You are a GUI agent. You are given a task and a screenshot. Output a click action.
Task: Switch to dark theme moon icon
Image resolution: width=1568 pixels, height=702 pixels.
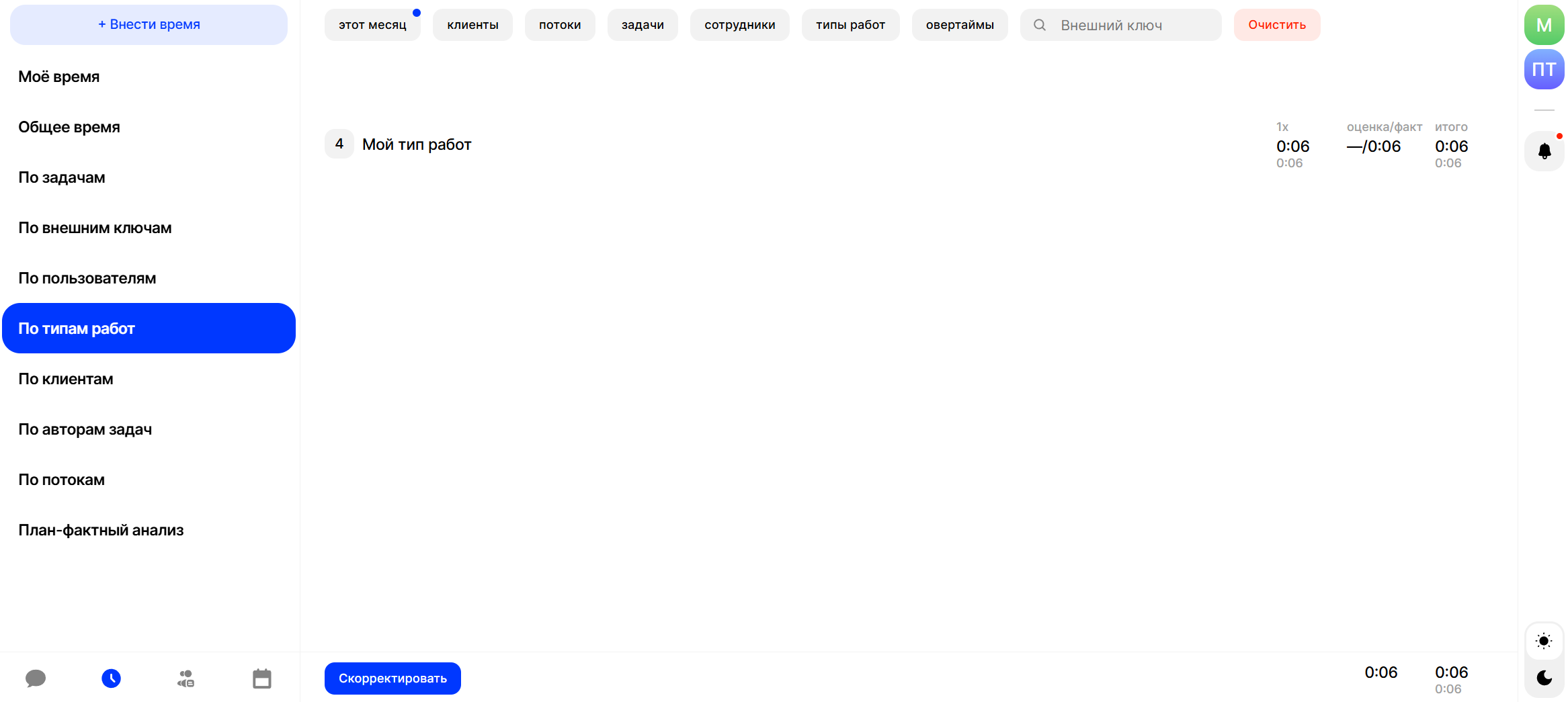tap(1544, 678)
